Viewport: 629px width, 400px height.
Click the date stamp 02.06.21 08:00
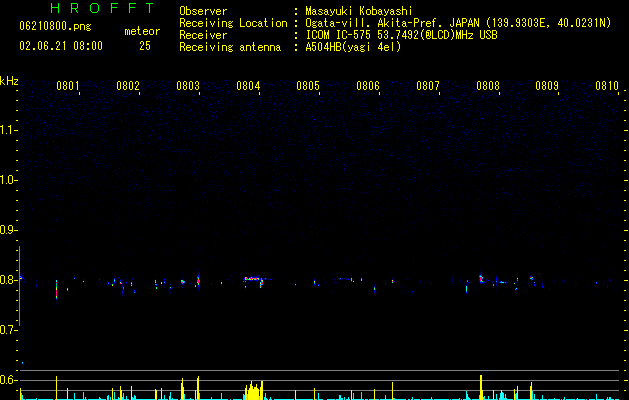(x=61, y=46)
